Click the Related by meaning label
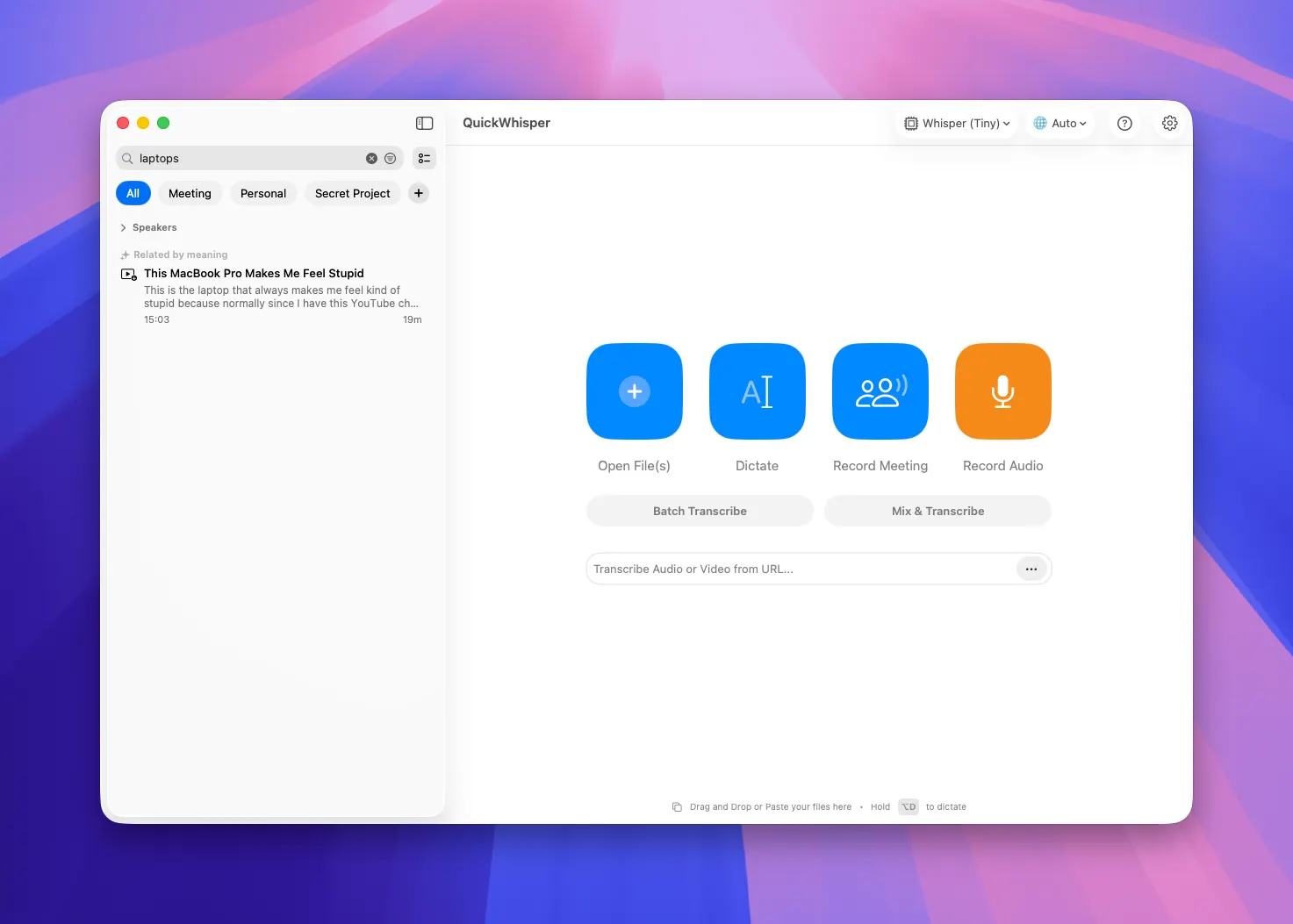The height and width of the screenshot is (924, 1293). pyautogui.click(x=181, y=254)
